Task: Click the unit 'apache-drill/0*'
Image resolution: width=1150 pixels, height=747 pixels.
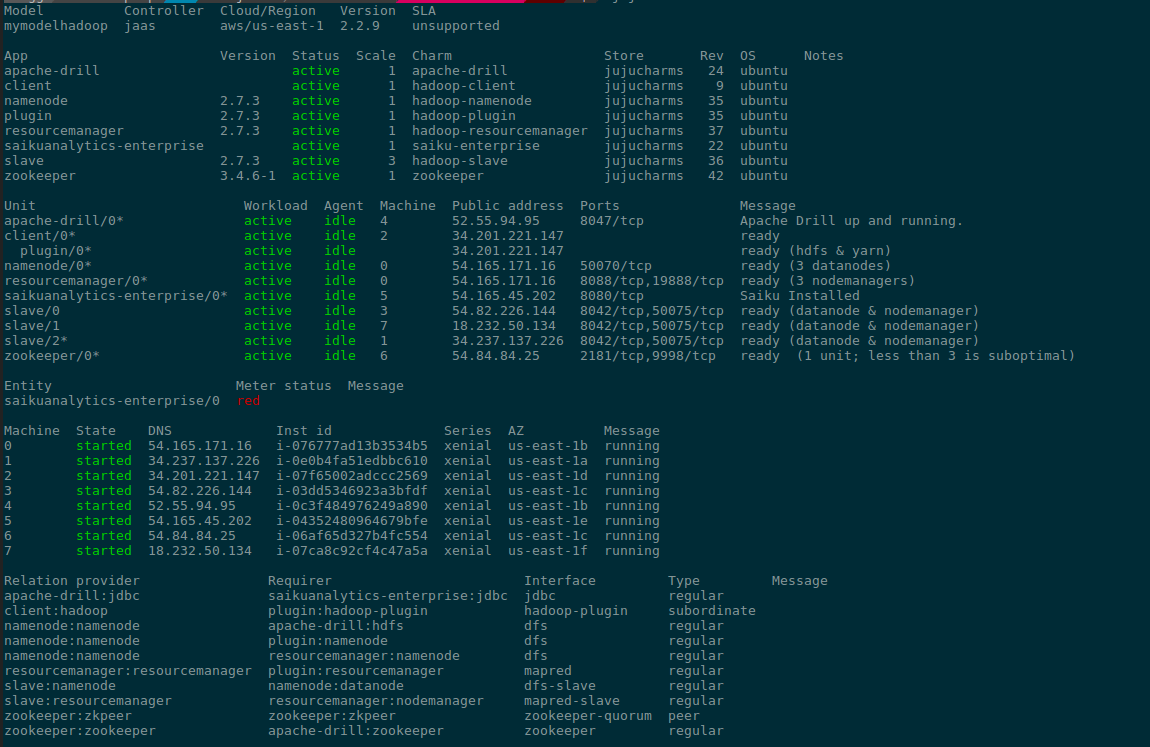Action: tap(64, 221)
